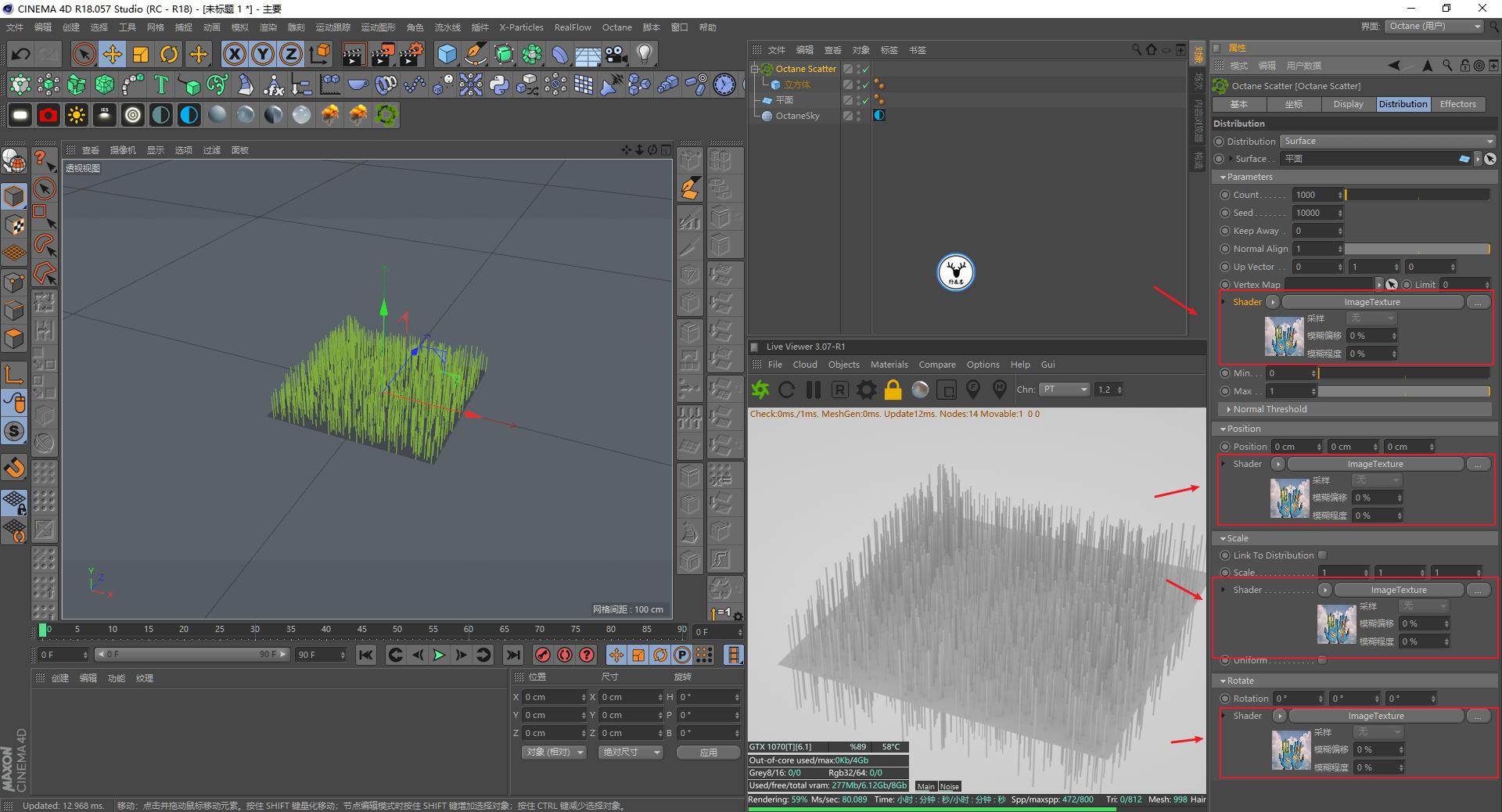Open the X-Particles menu
Screen dimensions: 1502x812
[x=521, y=27]
